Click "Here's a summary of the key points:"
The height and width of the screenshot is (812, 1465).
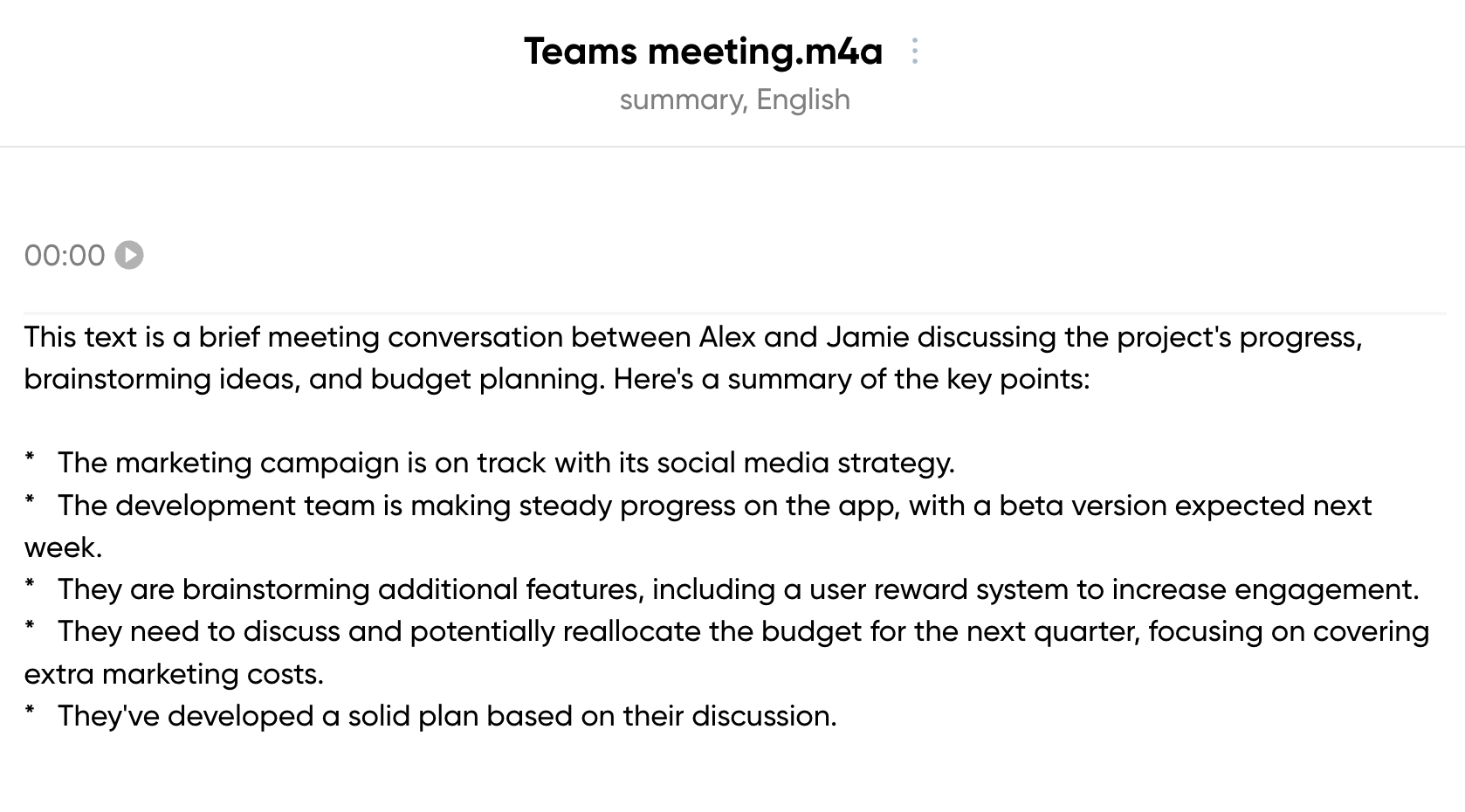tap(851, 378)
